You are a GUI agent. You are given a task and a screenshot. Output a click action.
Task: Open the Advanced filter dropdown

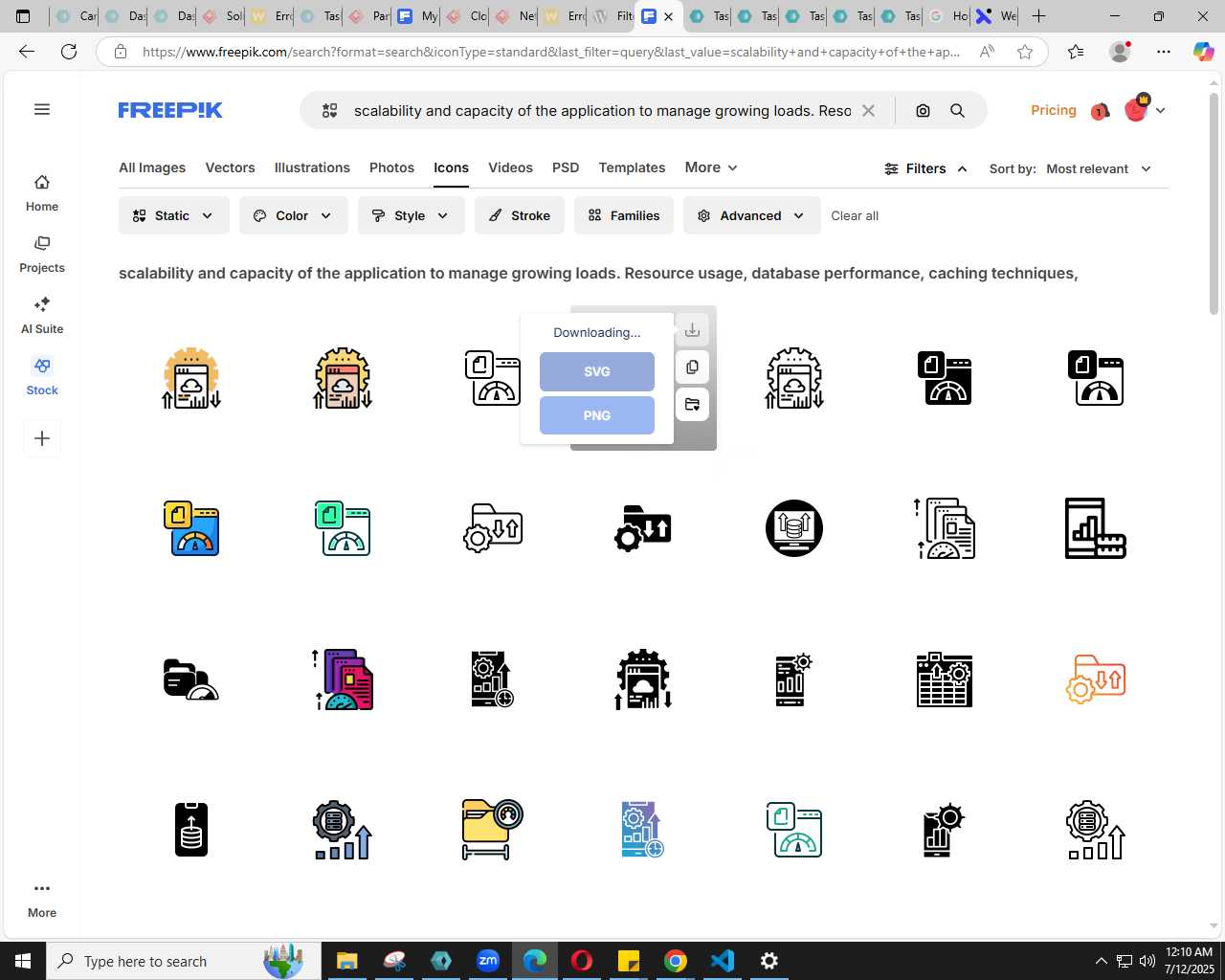pos(752,215)
